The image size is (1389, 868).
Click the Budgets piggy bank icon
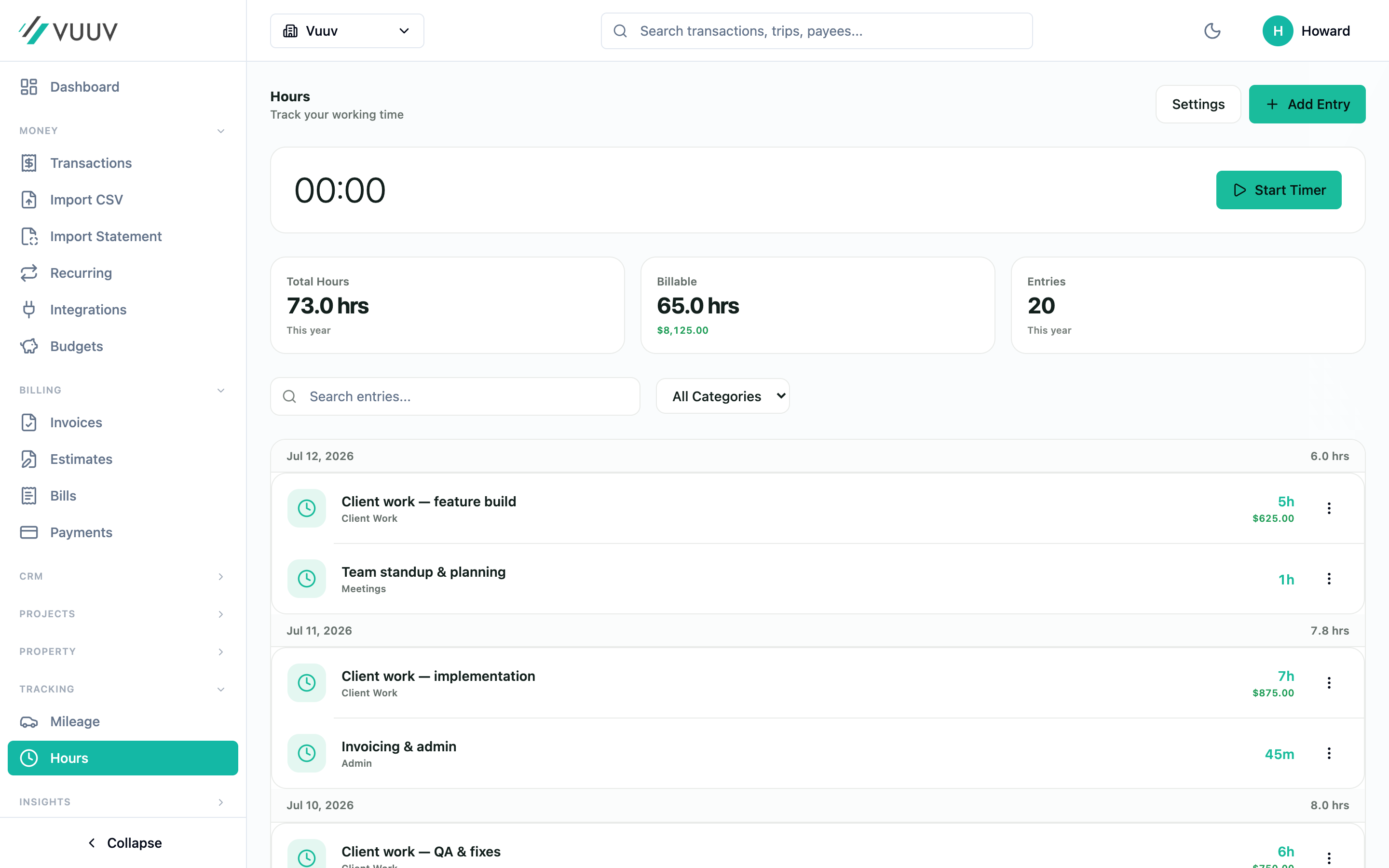click(29, 346)
